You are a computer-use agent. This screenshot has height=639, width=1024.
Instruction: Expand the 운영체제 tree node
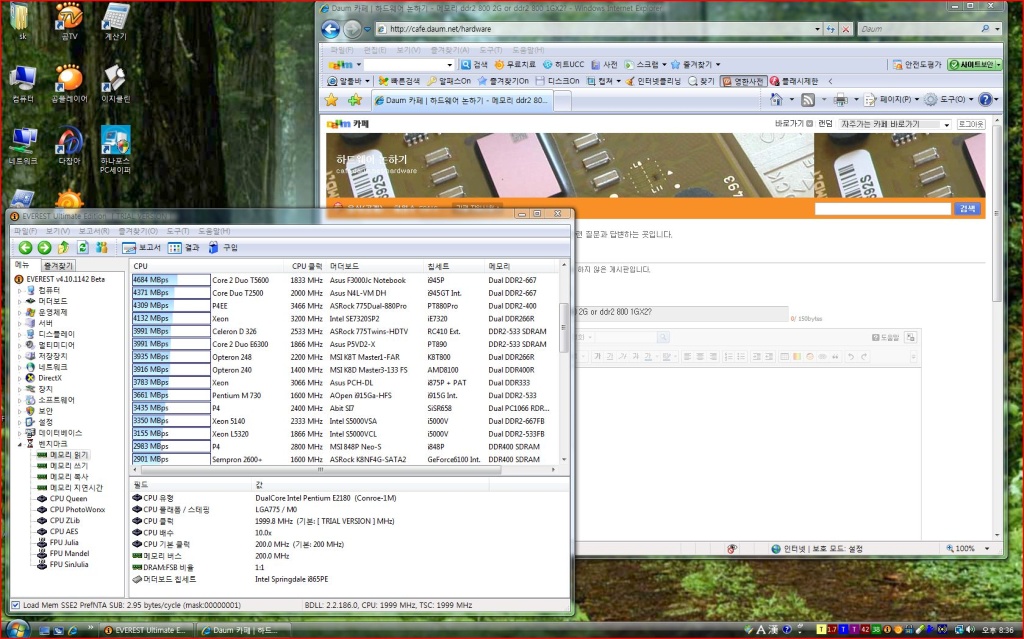(20, 312)
